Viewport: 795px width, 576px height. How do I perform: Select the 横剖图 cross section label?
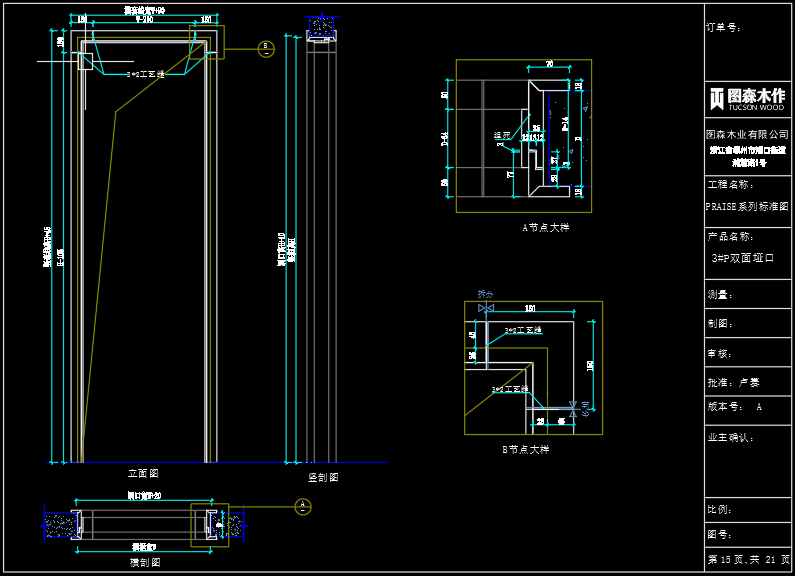(144, 563)
